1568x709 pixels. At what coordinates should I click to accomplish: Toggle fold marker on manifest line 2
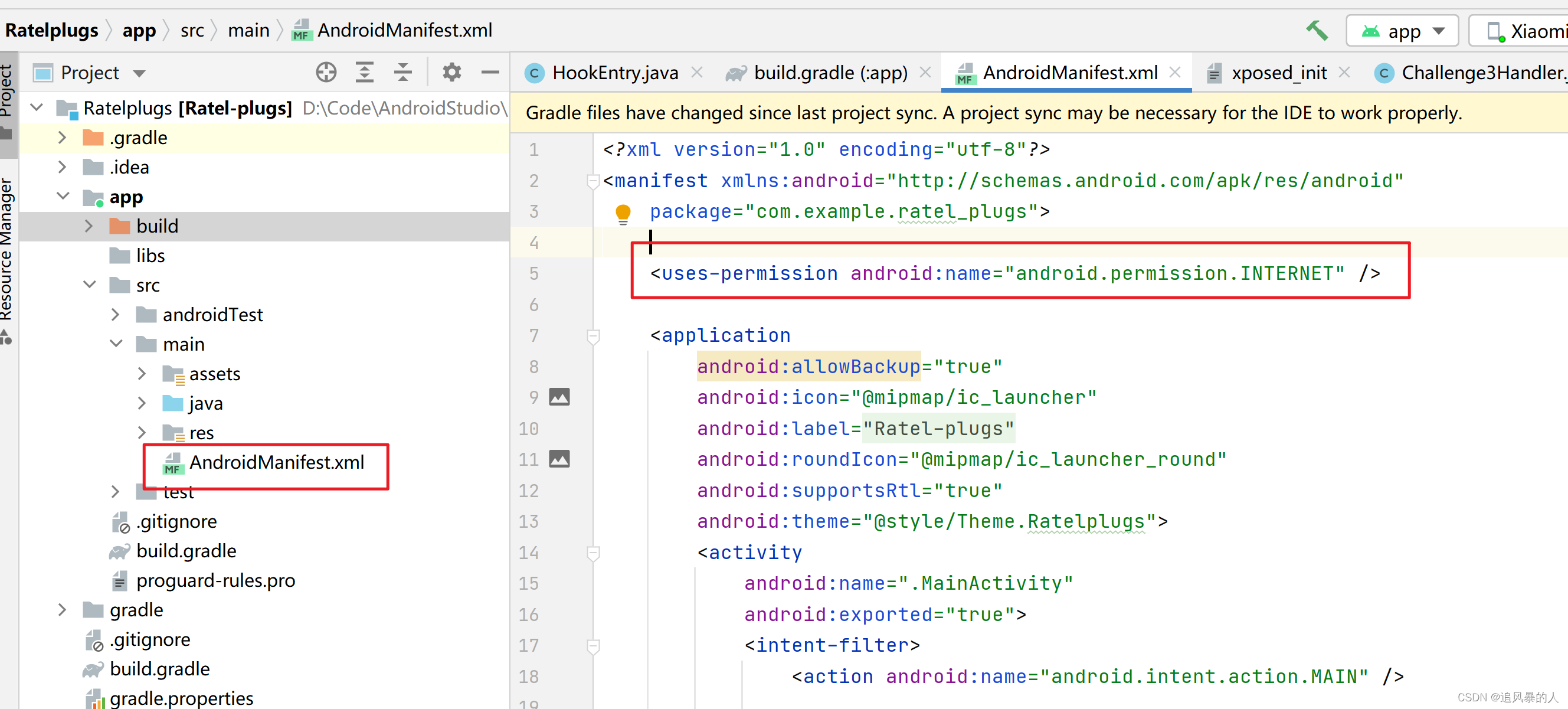pos(593,181)
